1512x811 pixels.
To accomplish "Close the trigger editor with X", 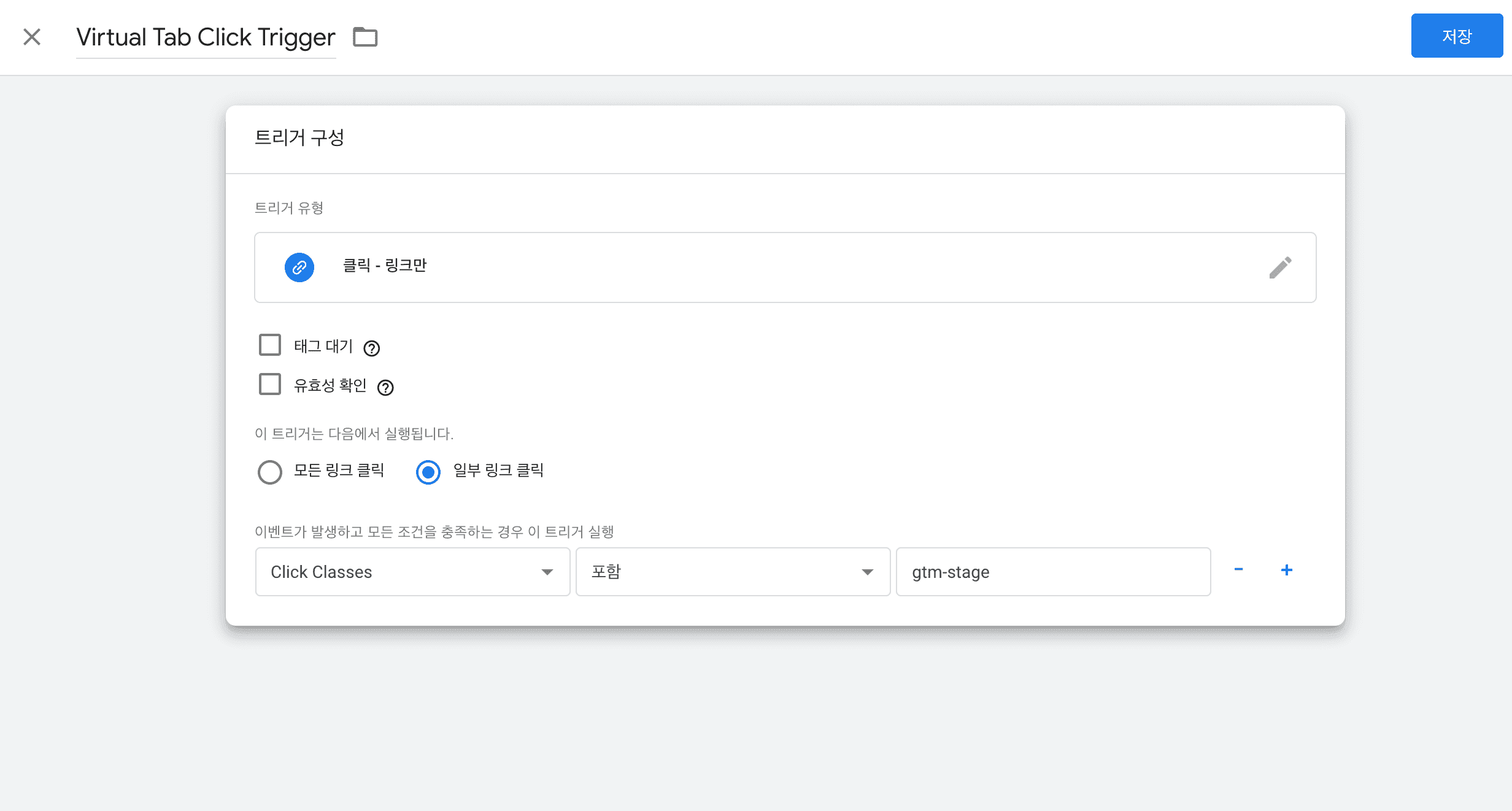I will click(32, 37).
